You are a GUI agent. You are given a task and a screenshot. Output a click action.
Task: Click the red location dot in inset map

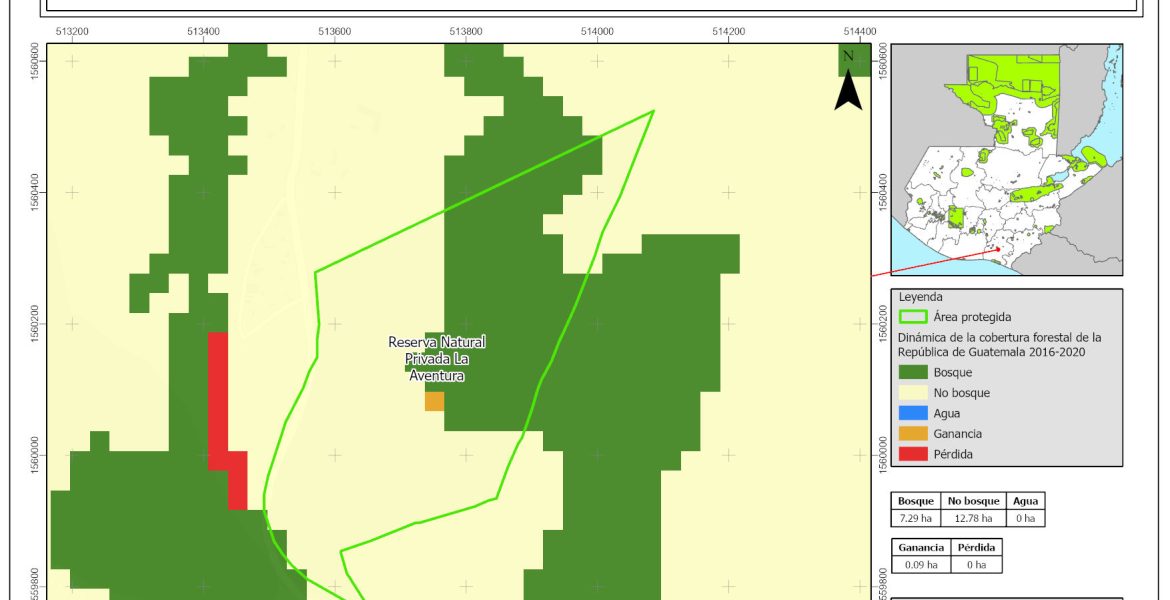(998, 249)
